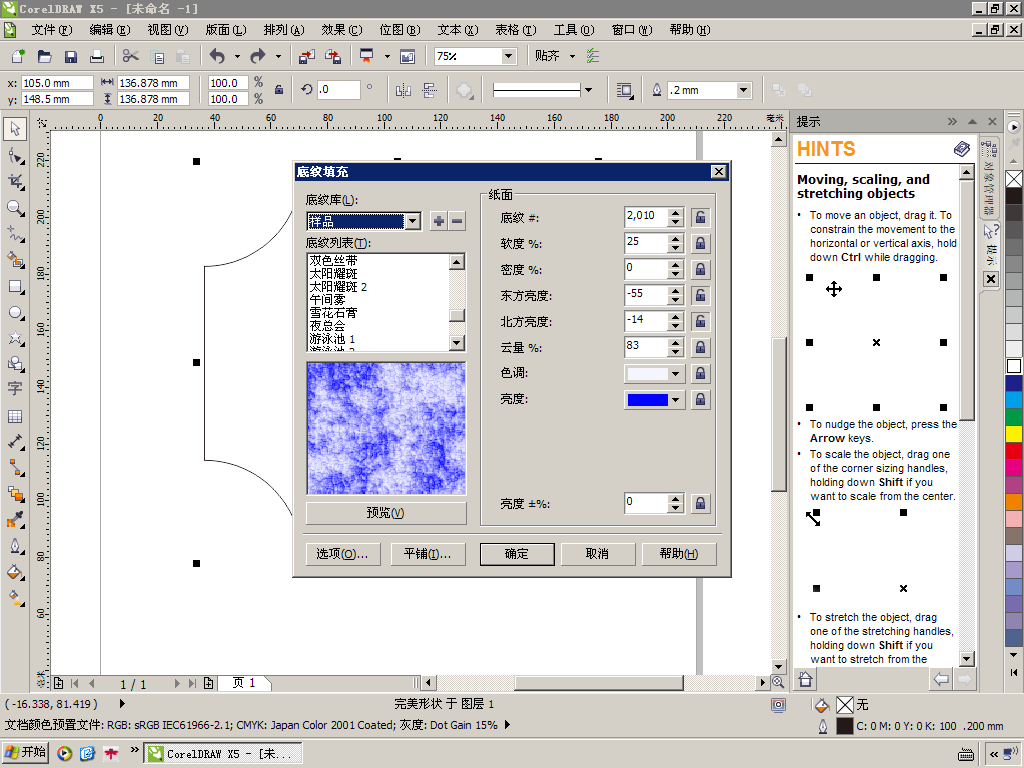Select the Zoom tool in toolbox
Image resolution: width=1024 pixels, height=768 pixels.
[15, 208]
